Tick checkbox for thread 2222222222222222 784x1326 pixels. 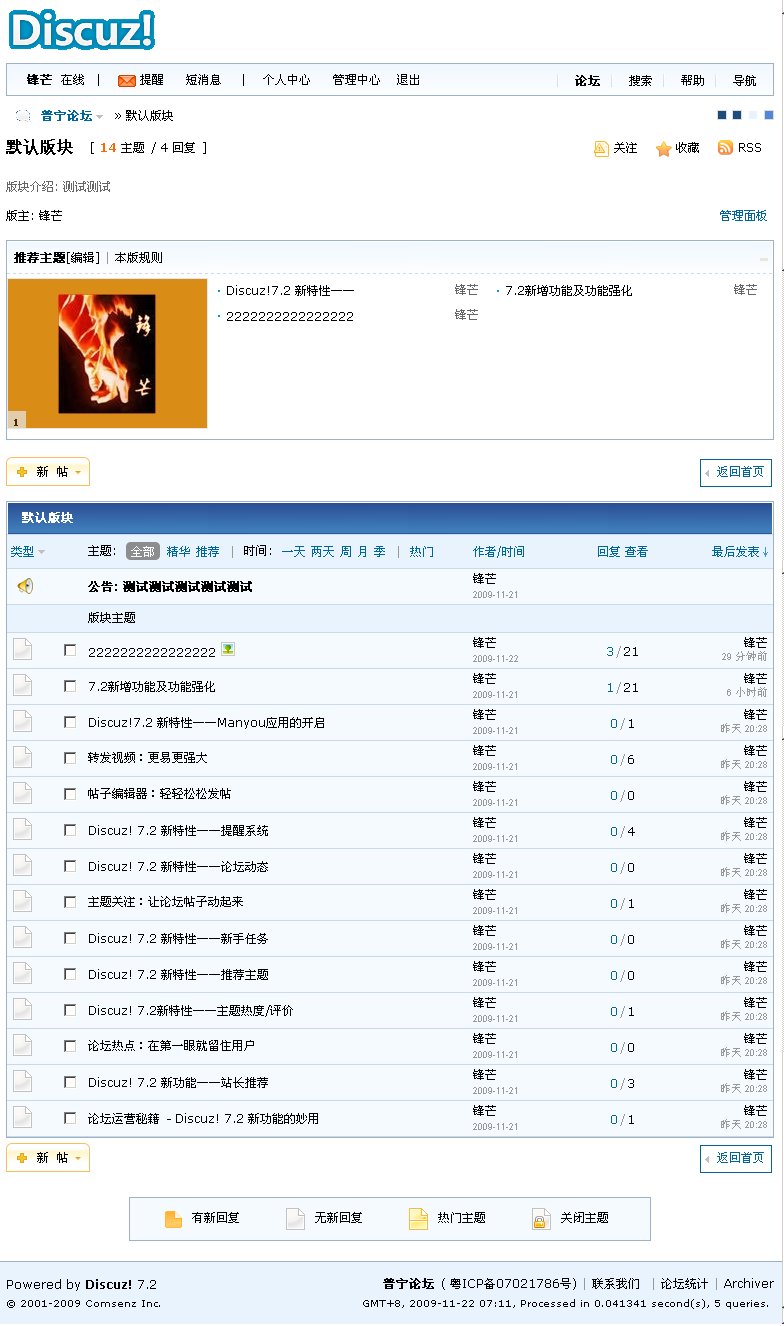70,650
